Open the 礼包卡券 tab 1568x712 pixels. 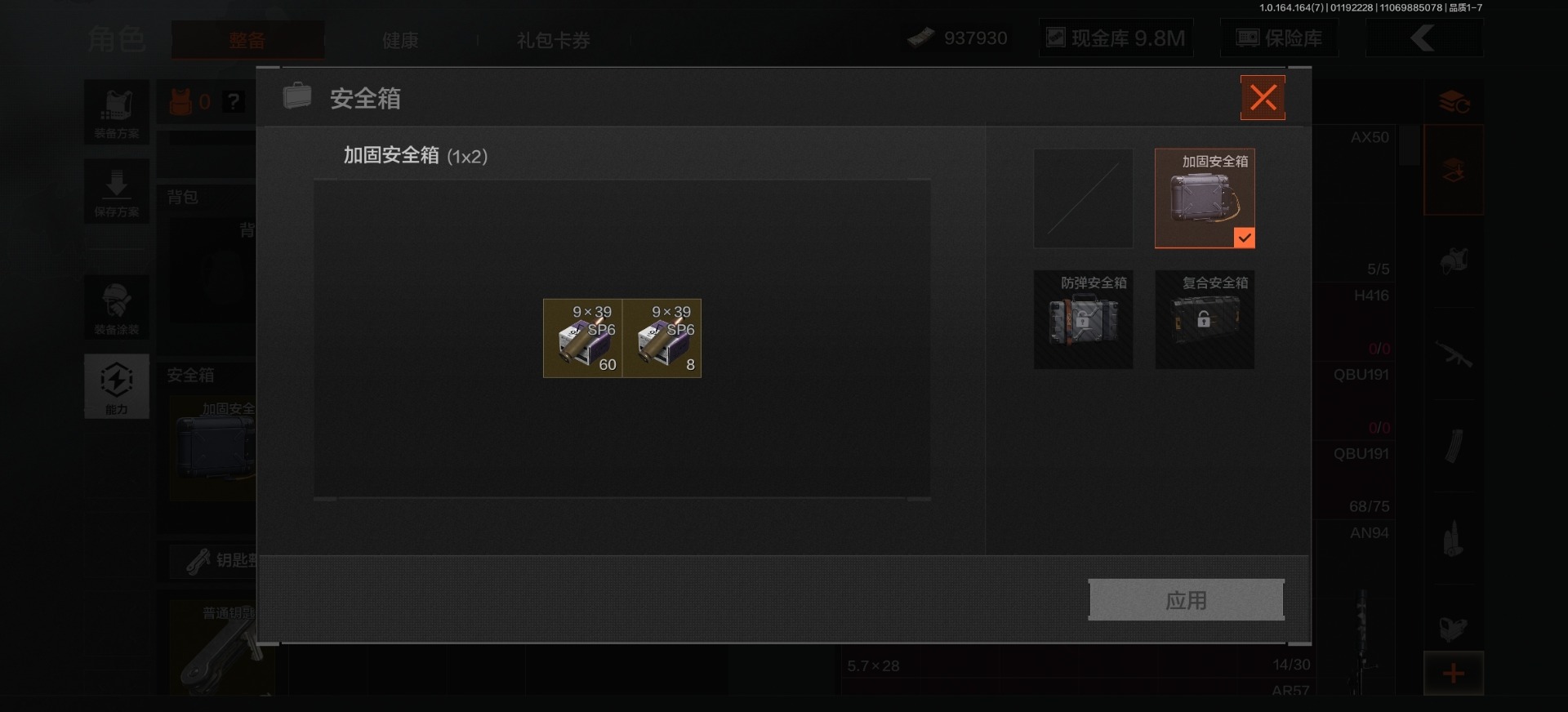tap(553, 40)
